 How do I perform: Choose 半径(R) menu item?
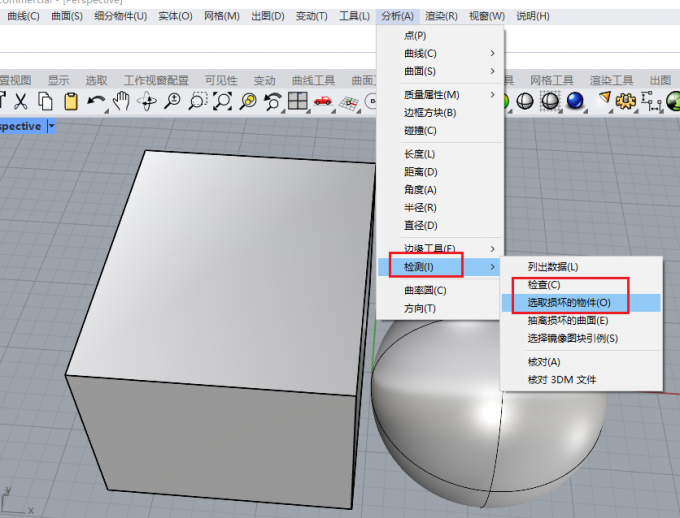coord(440,208)
